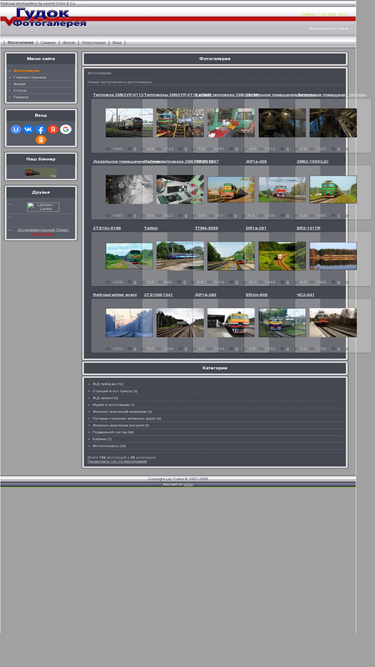The height and width of the screenshot is (667, 375).
Task: Open the ER2-1317R photo thumbnail
Action: [333, 256]
